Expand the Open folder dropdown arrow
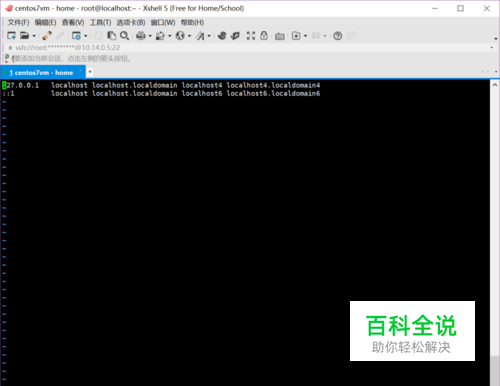The image size is (500, 386). 34,36
